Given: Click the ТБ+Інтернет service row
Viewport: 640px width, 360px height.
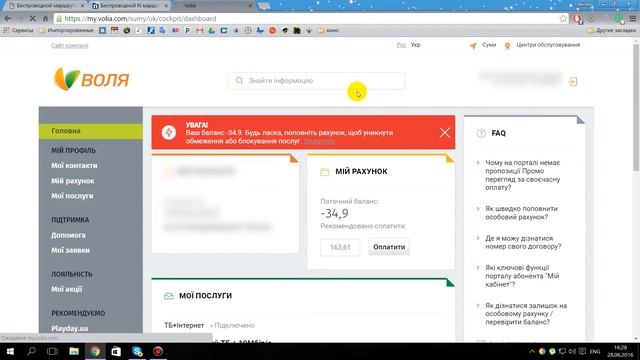Looking at the screenshot, I should point(209,325).
